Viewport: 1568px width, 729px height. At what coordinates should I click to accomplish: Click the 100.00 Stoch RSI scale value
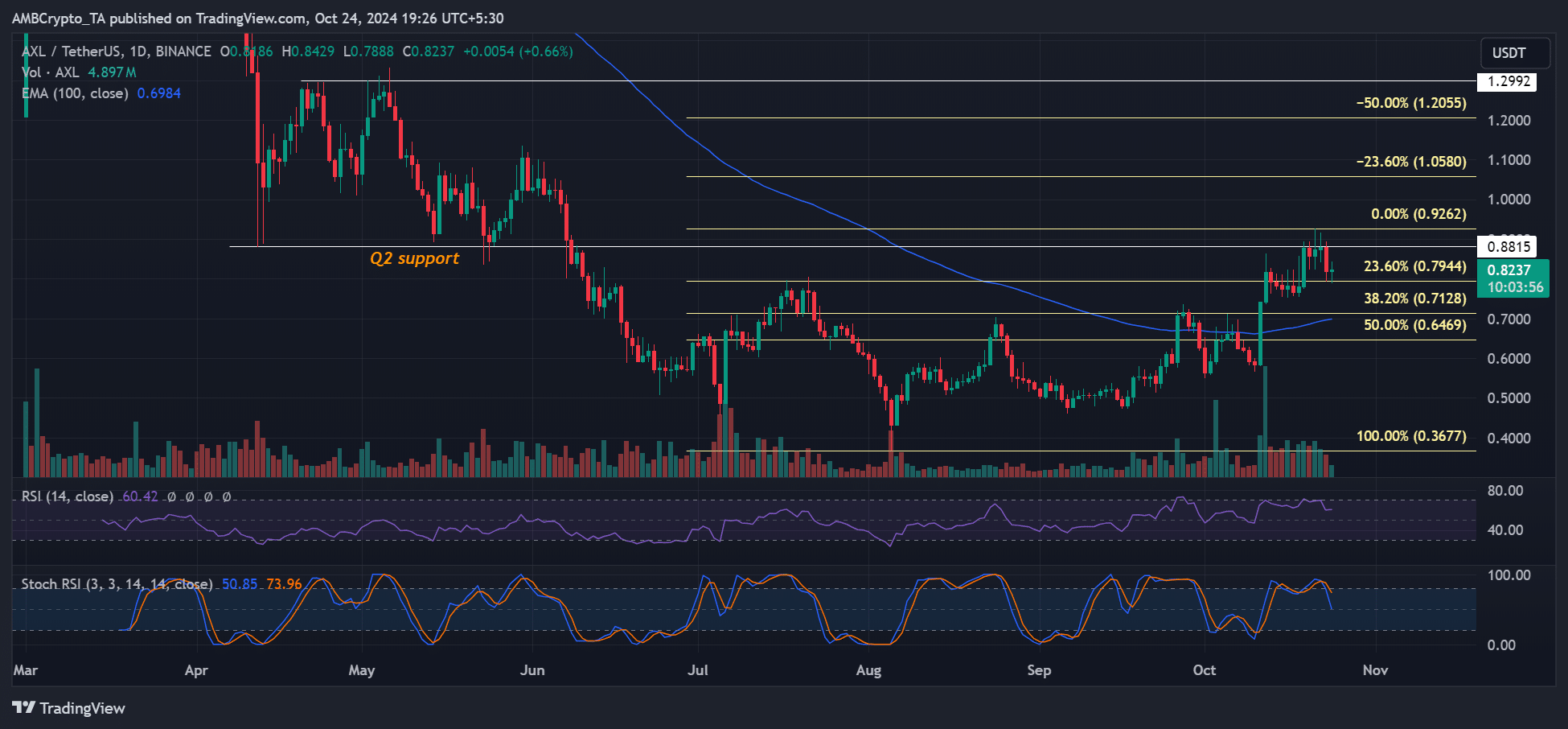point(1508,575)
